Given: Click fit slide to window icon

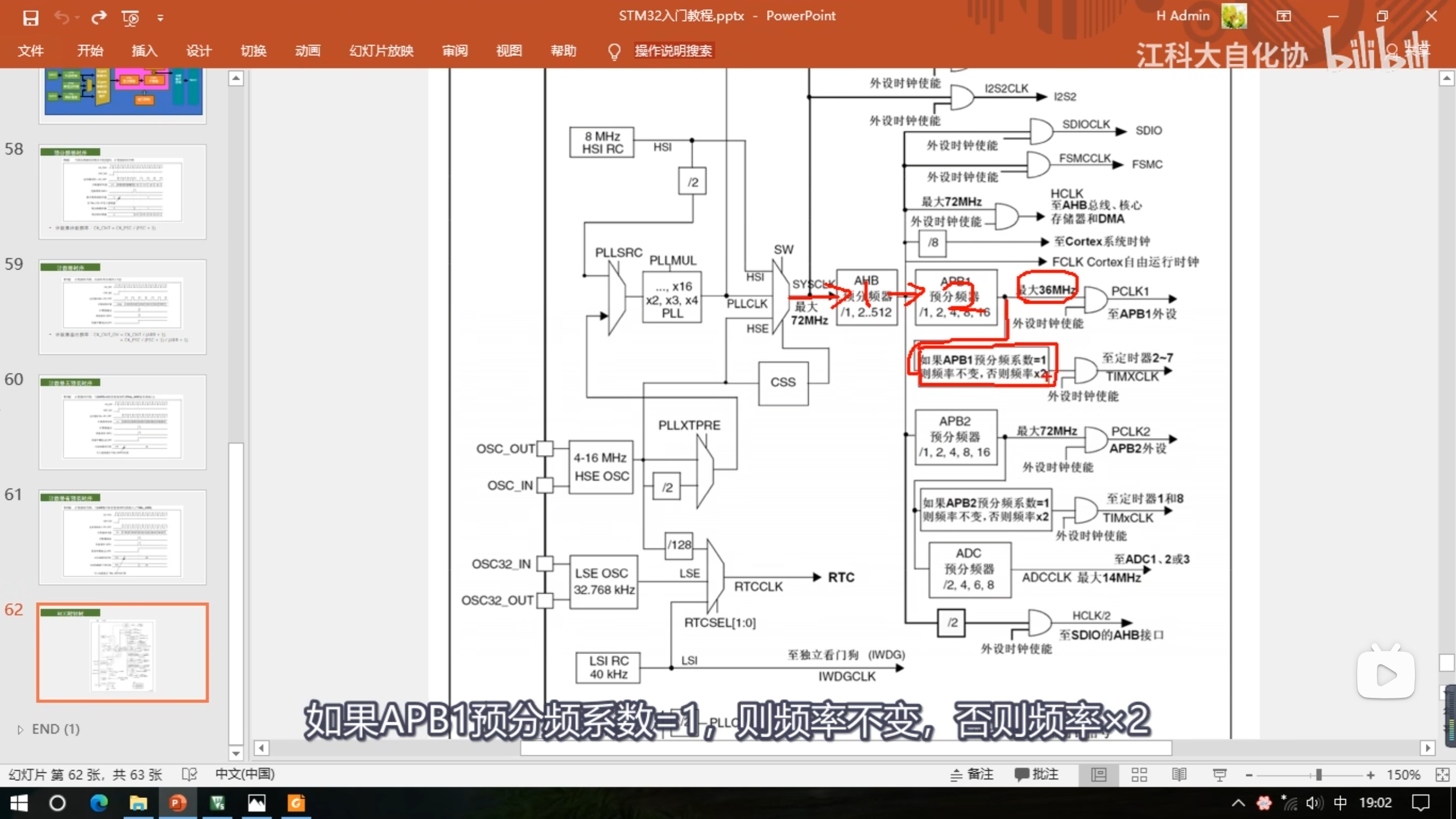Looking at the screenshot, I should (1442, 775).
